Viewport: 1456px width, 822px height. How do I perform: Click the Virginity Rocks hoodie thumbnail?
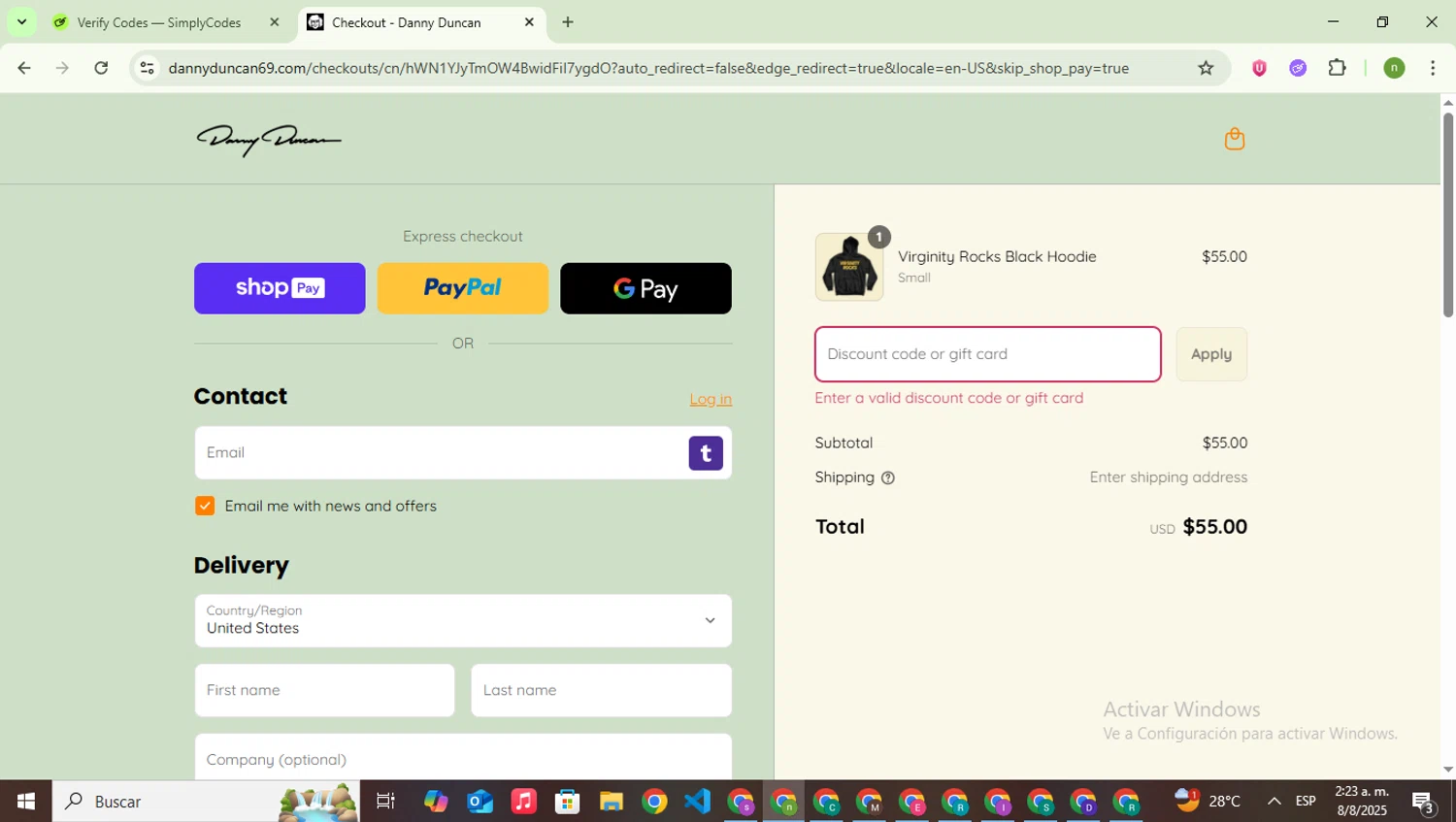[849, 267]
